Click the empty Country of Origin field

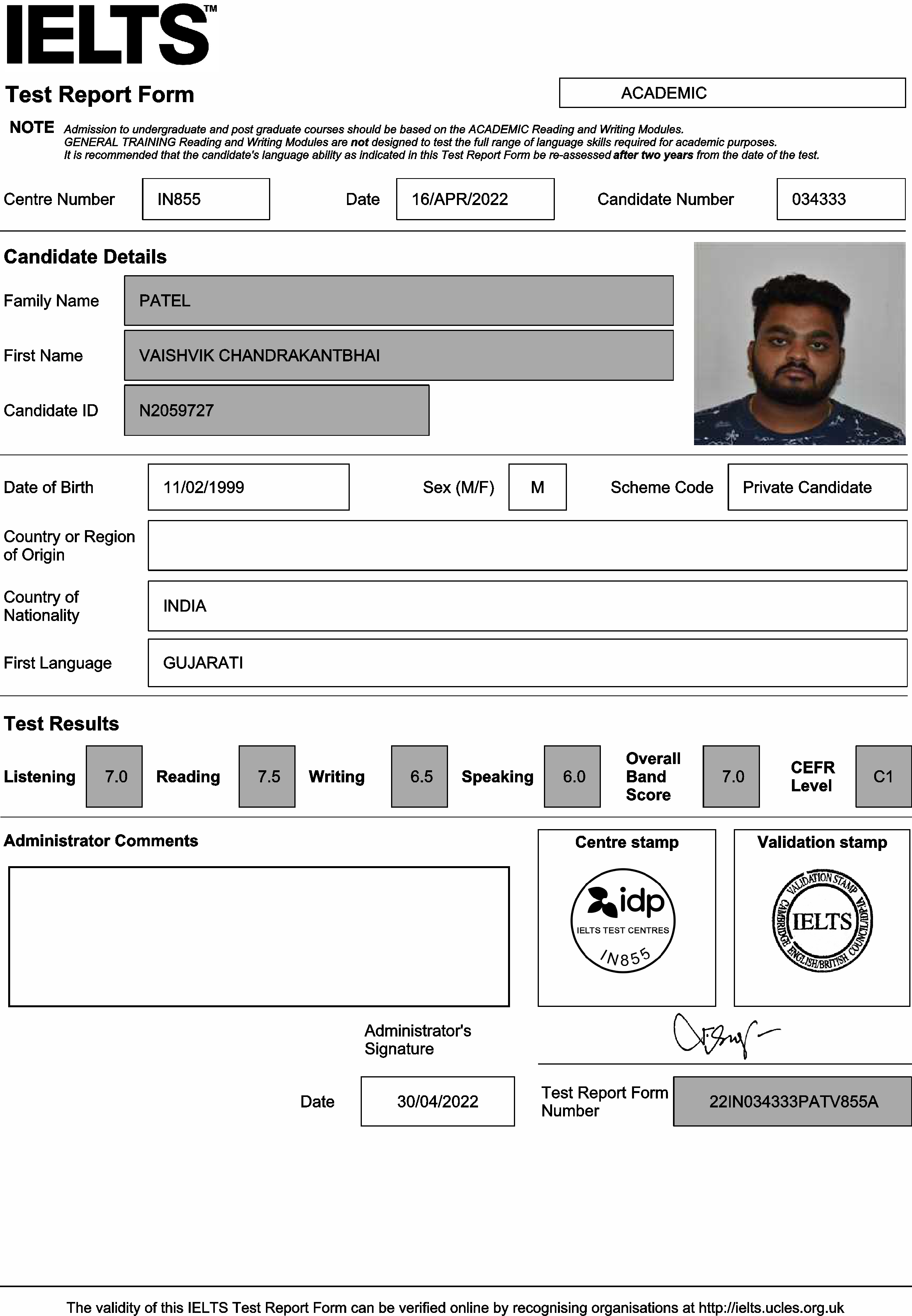[x=527, y=545]
